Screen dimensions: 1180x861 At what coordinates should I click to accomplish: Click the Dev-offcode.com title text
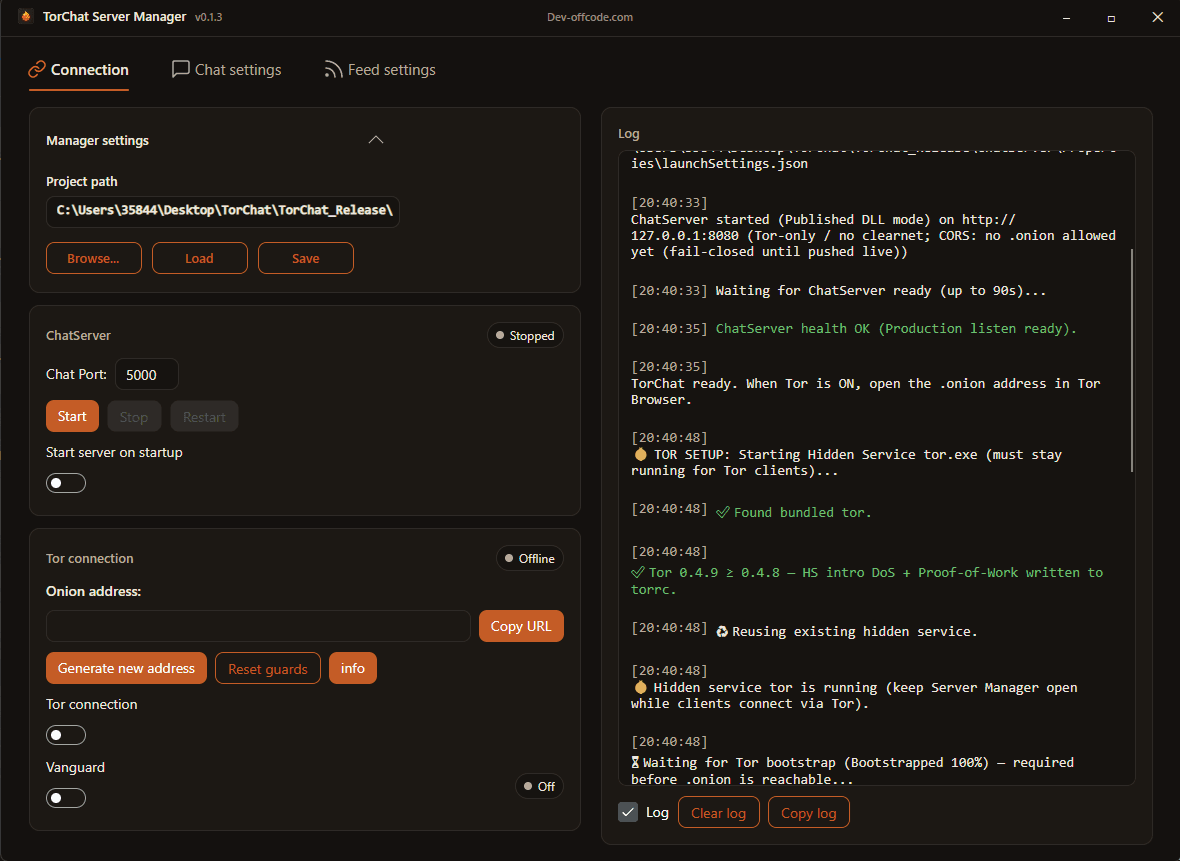click(590, 17)
